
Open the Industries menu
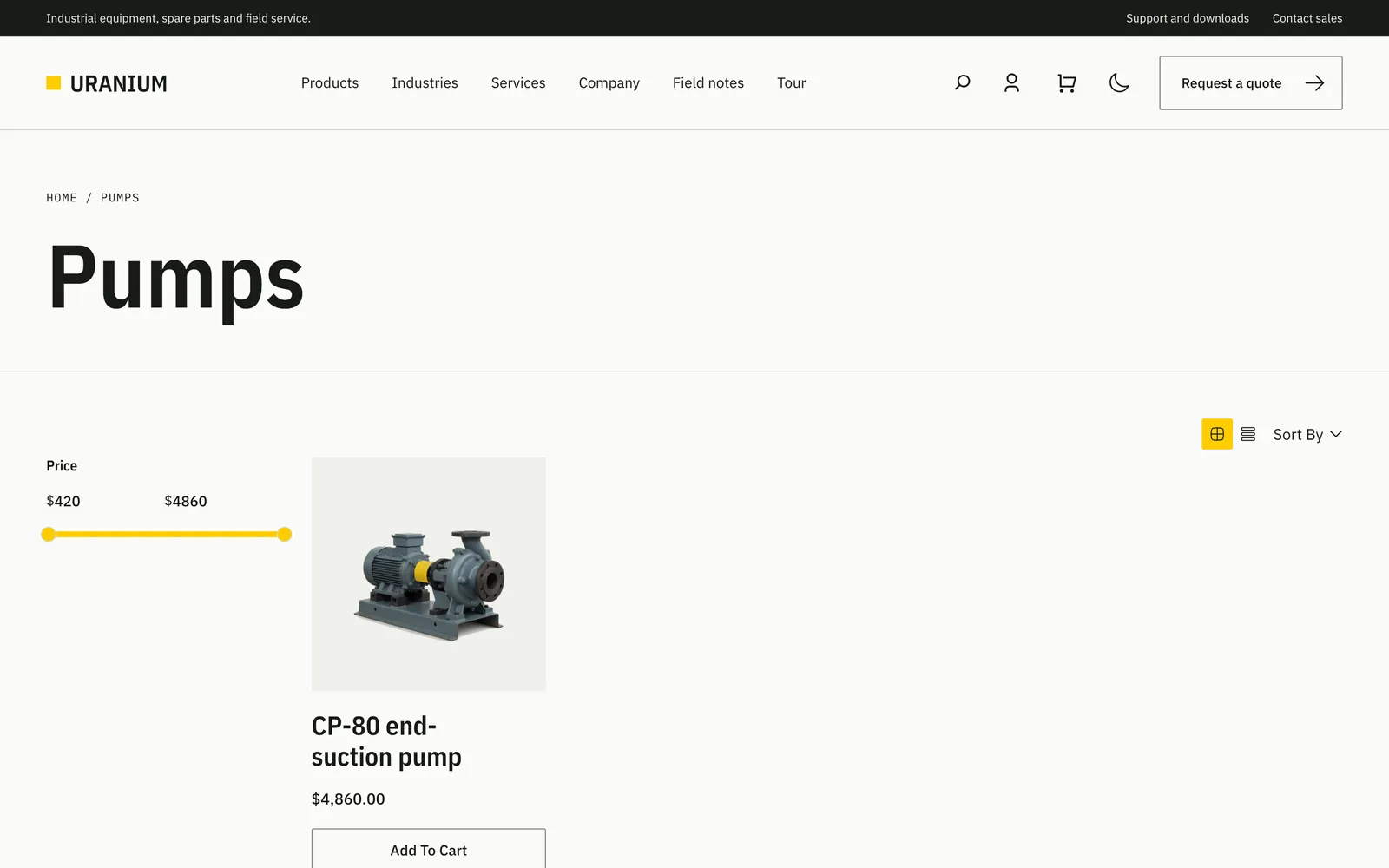[x=425, y=82]
